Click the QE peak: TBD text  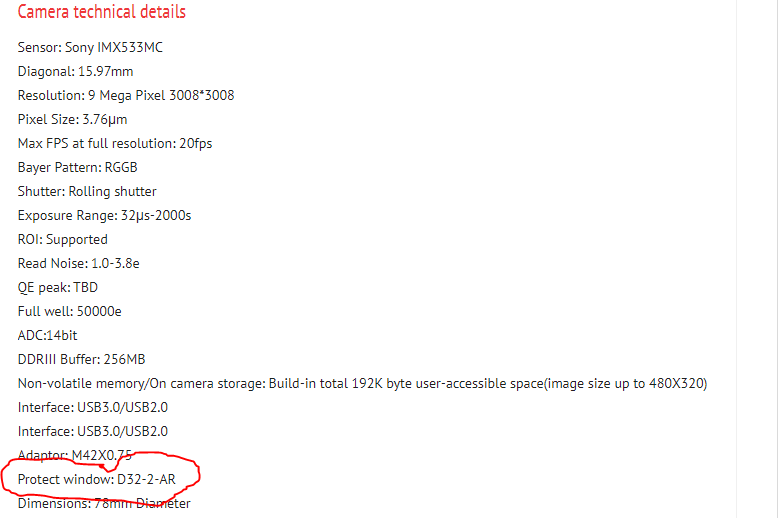[x=58, y=287]
